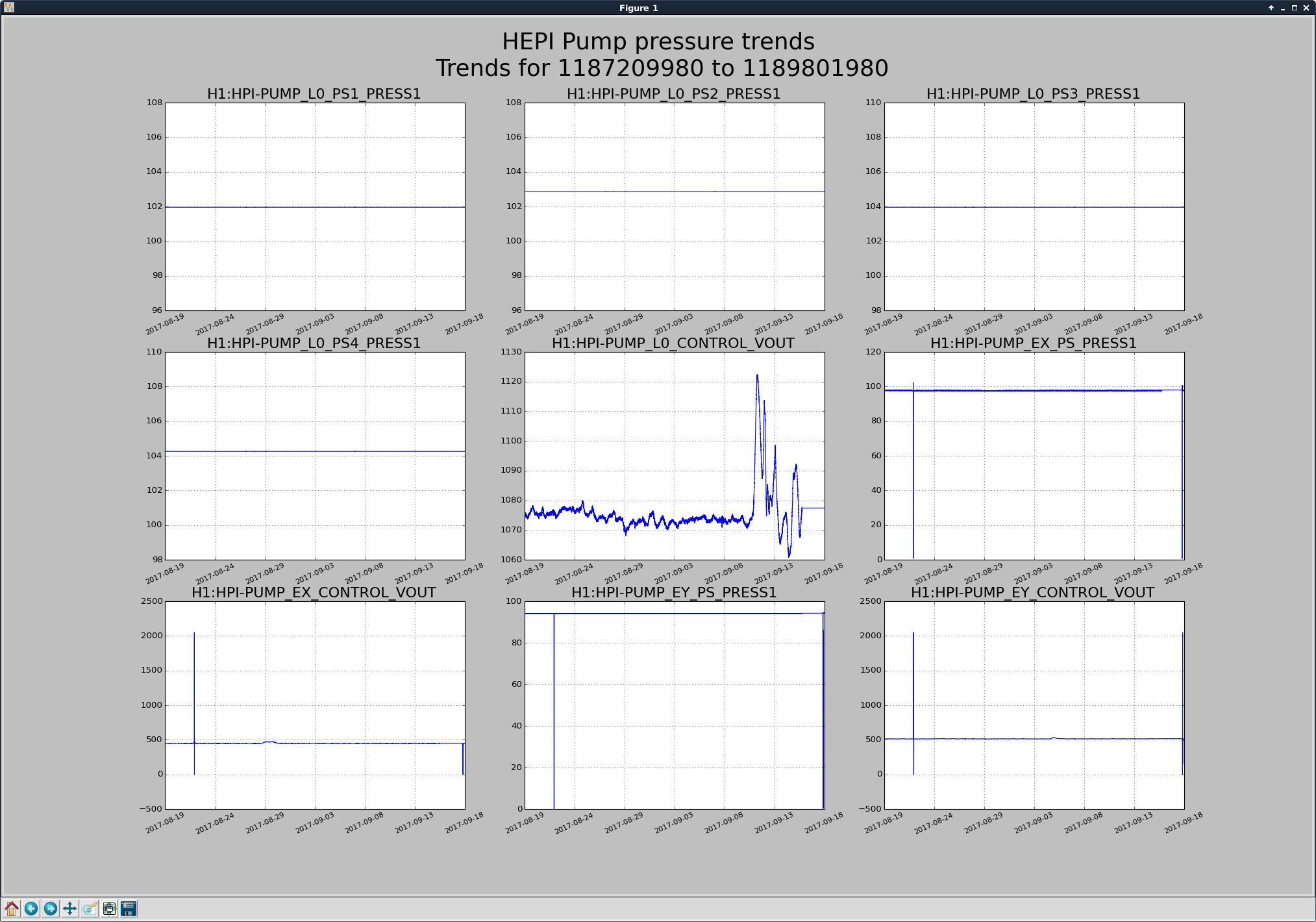This screenshot has width=1316, height=922.
Task: Click the first spike in EY_CONTROL_VOUT plot
Action: coord(913,688)
